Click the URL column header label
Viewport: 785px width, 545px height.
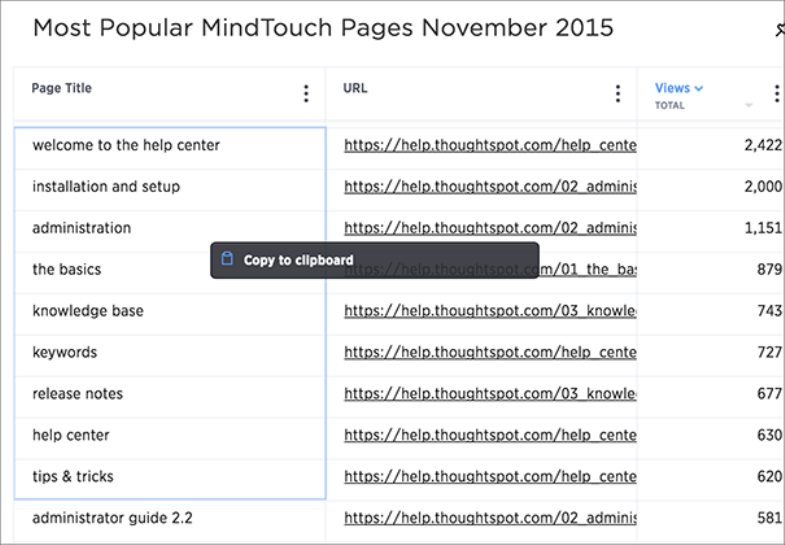[355, 88]
